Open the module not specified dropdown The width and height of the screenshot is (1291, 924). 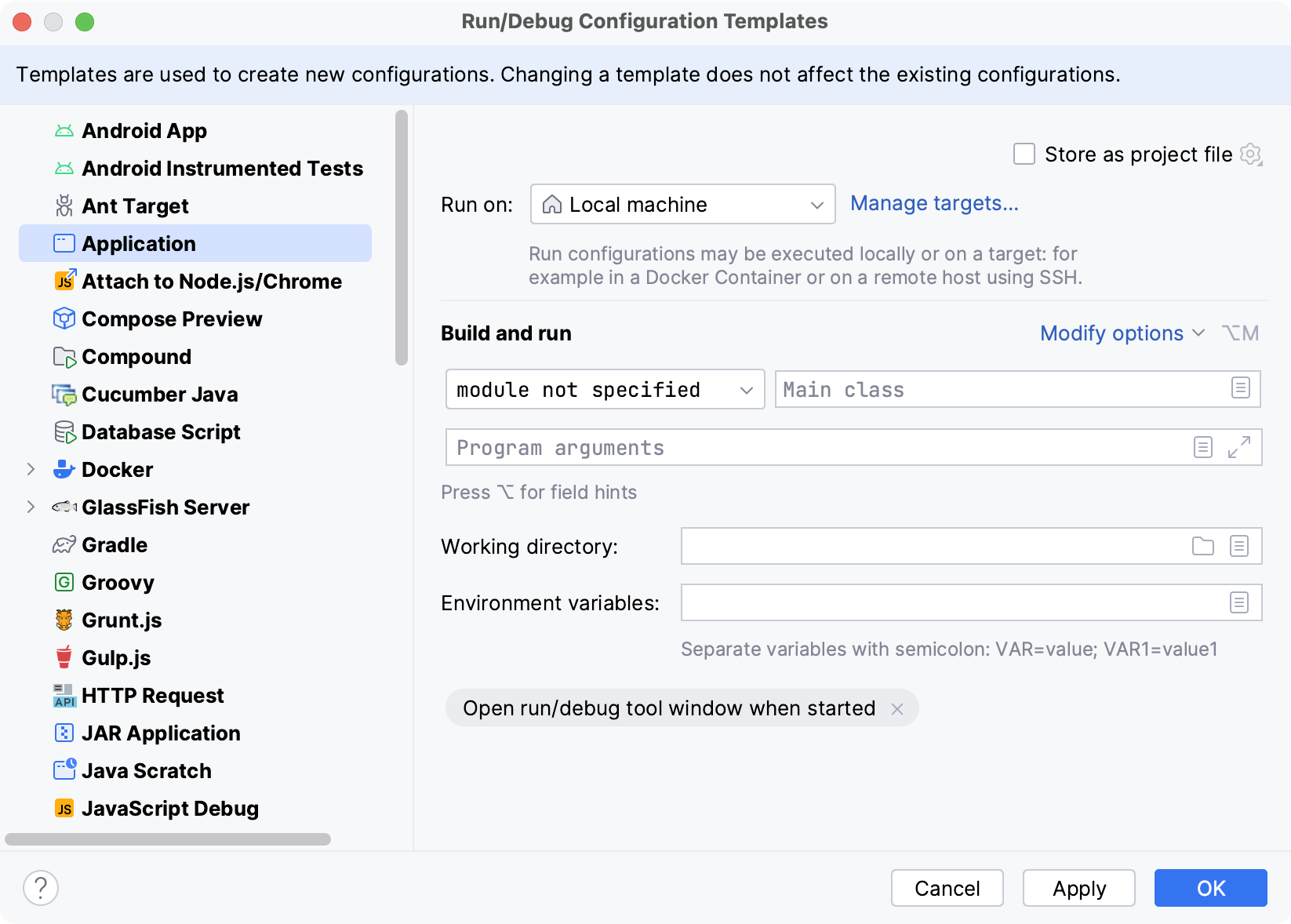605,389
